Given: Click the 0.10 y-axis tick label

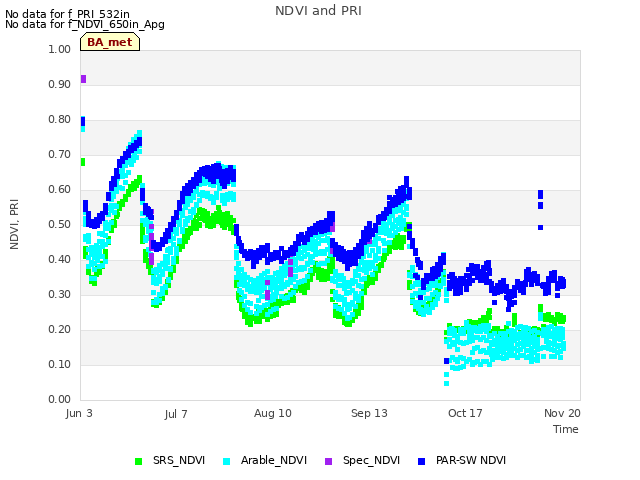Looking at the screenshot, I should [60, 364].
